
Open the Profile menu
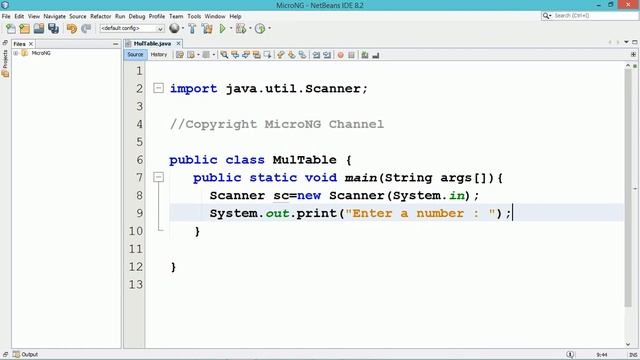(x=157, y=16)
